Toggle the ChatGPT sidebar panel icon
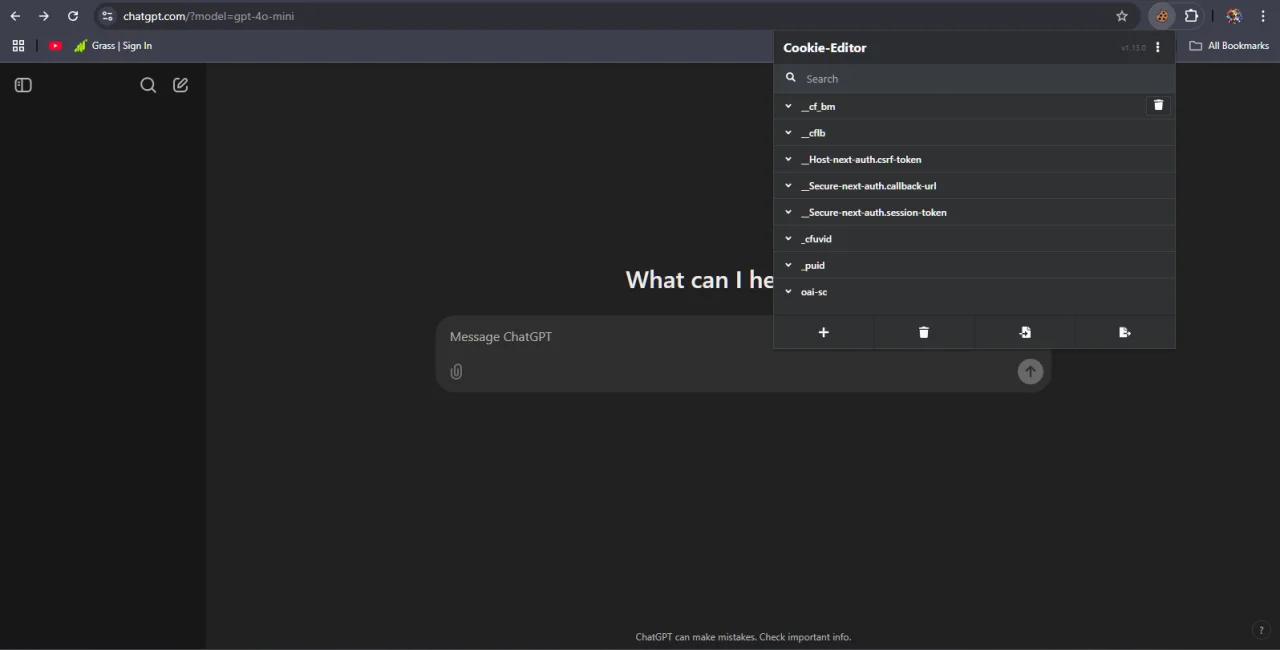Screen dimensions: 1280x650 pos(23,85)
